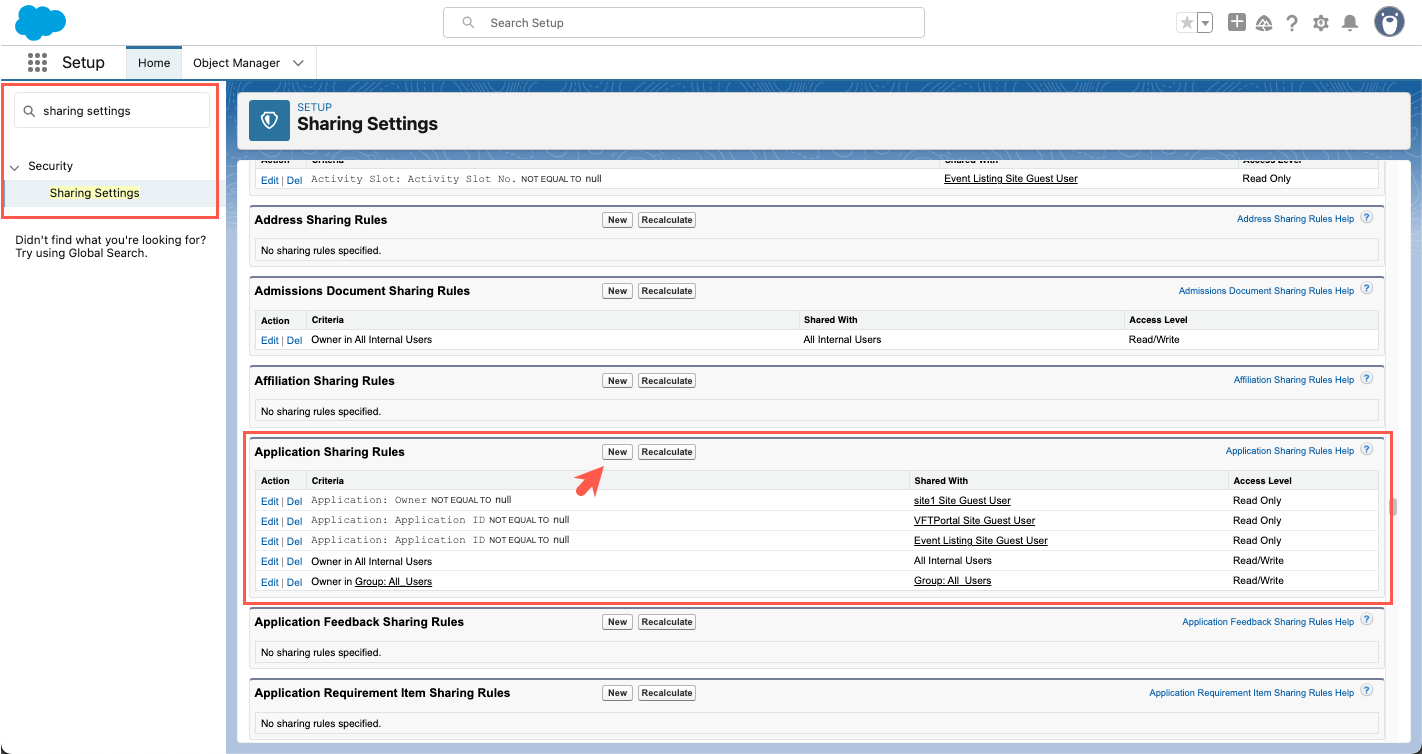This screenshot has width=1422, height=754.
Task: Click help icon beside Address Sharing Rules Help
Action: (x=1367, y=218)
